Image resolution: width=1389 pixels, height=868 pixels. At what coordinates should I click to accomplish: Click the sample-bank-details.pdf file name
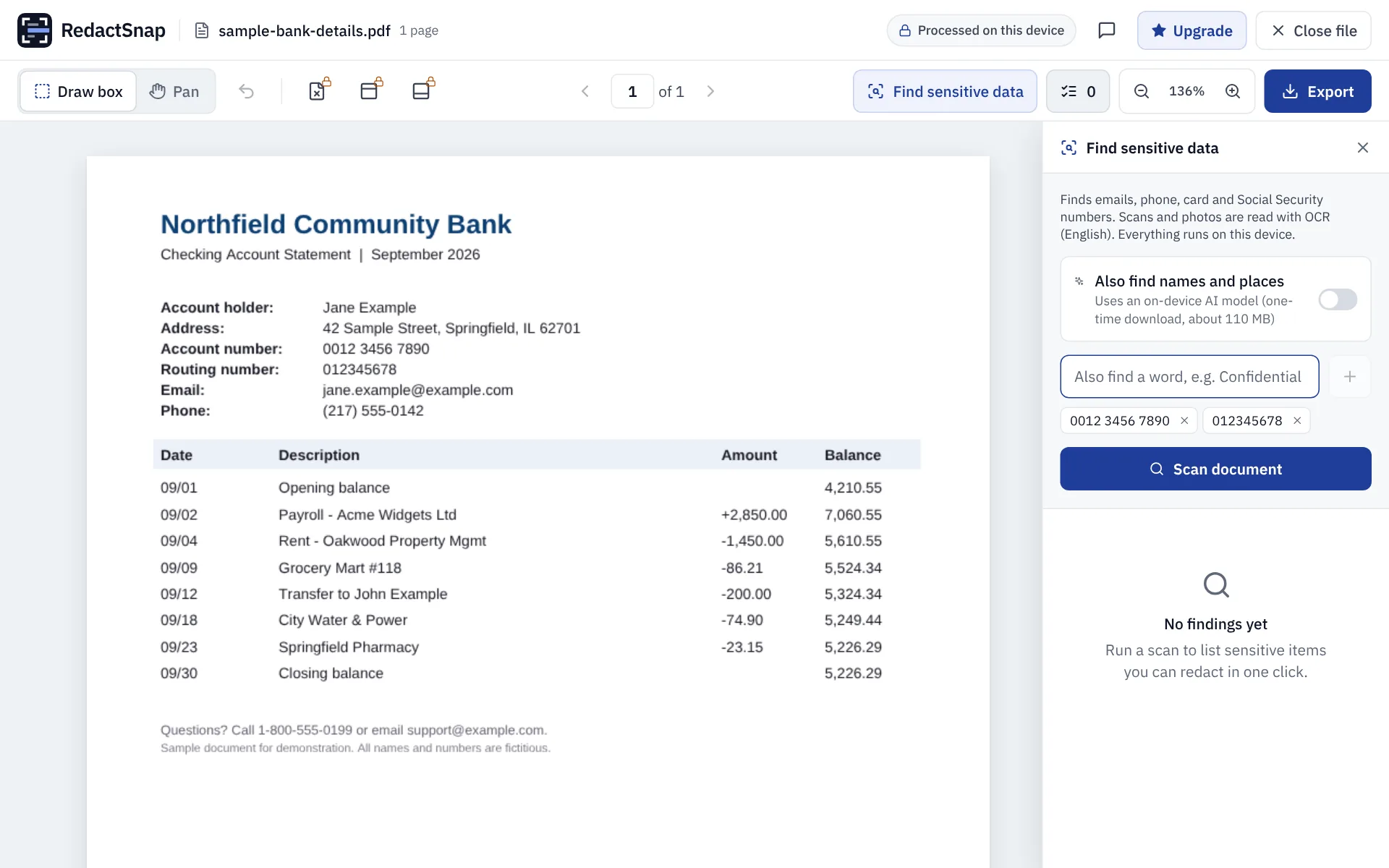click(304, 30)
